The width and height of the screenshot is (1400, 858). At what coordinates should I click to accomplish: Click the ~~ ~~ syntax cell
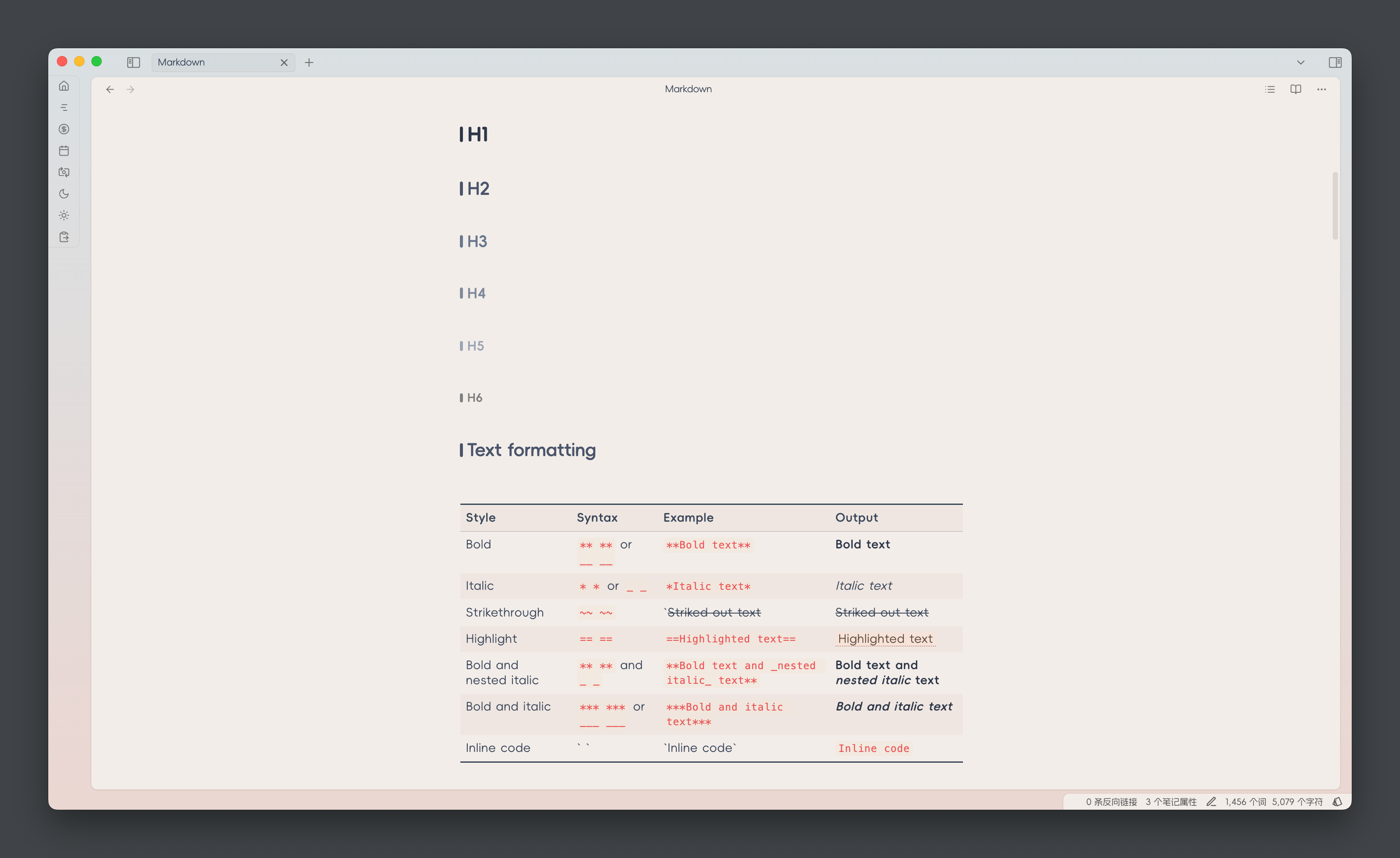pyautogui.click(x=596, y=613)
